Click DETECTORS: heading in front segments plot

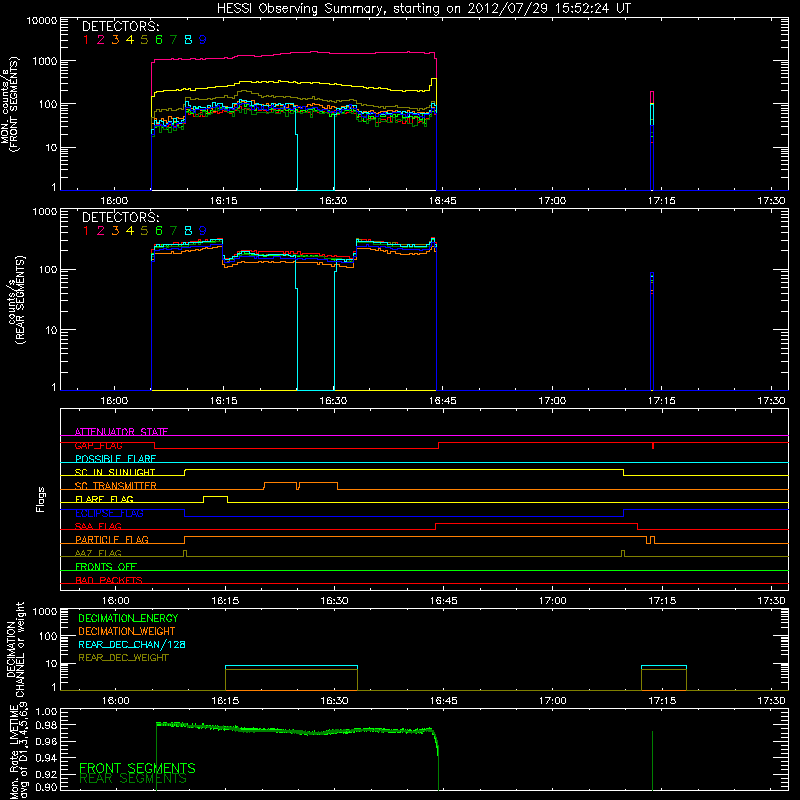click(121, 26)
